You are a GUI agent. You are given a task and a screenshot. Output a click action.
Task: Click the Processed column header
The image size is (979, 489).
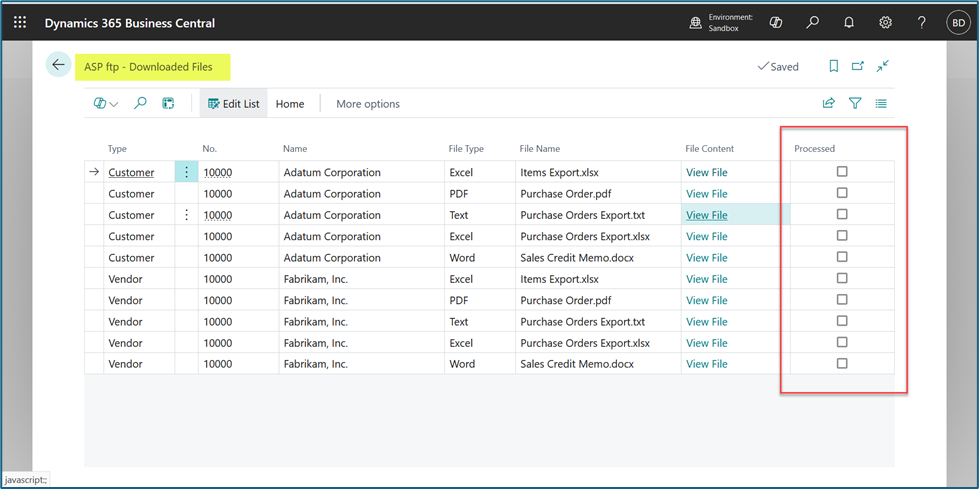(814, 149)
